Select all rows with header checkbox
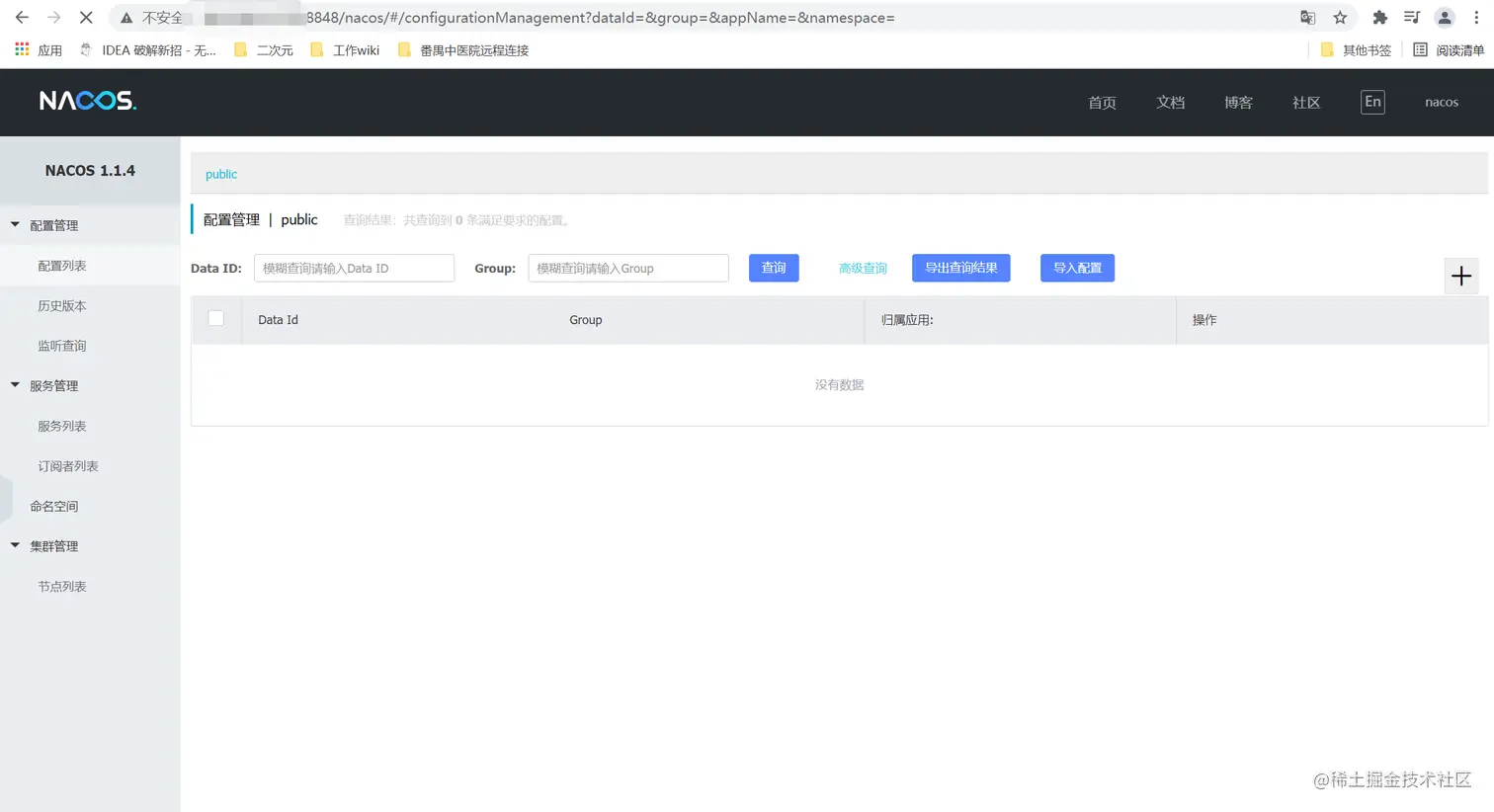This screenshot has width=1494, height=812. pos(216,318)
